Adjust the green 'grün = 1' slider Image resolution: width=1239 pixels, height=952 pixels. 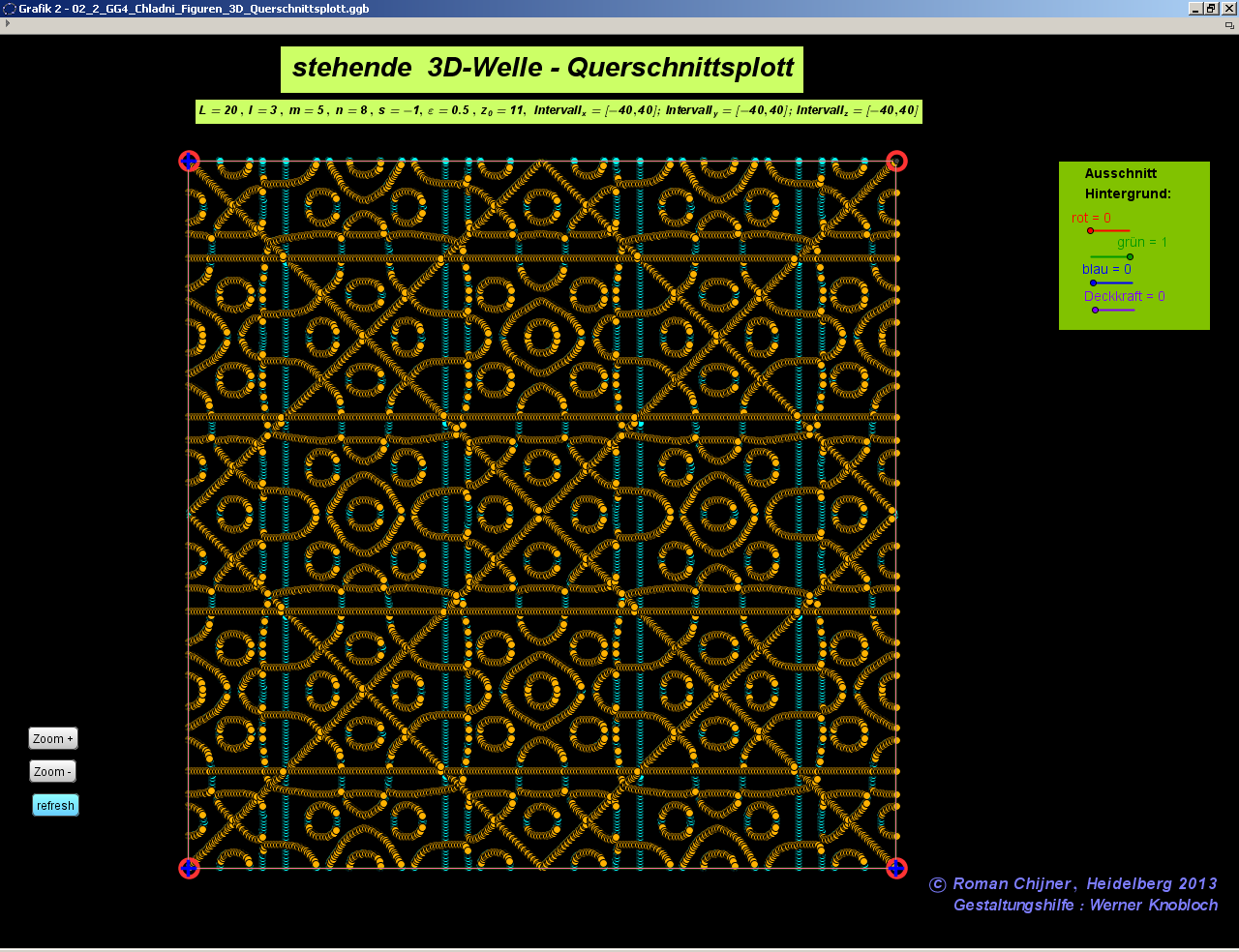(x=1128, y=254)
